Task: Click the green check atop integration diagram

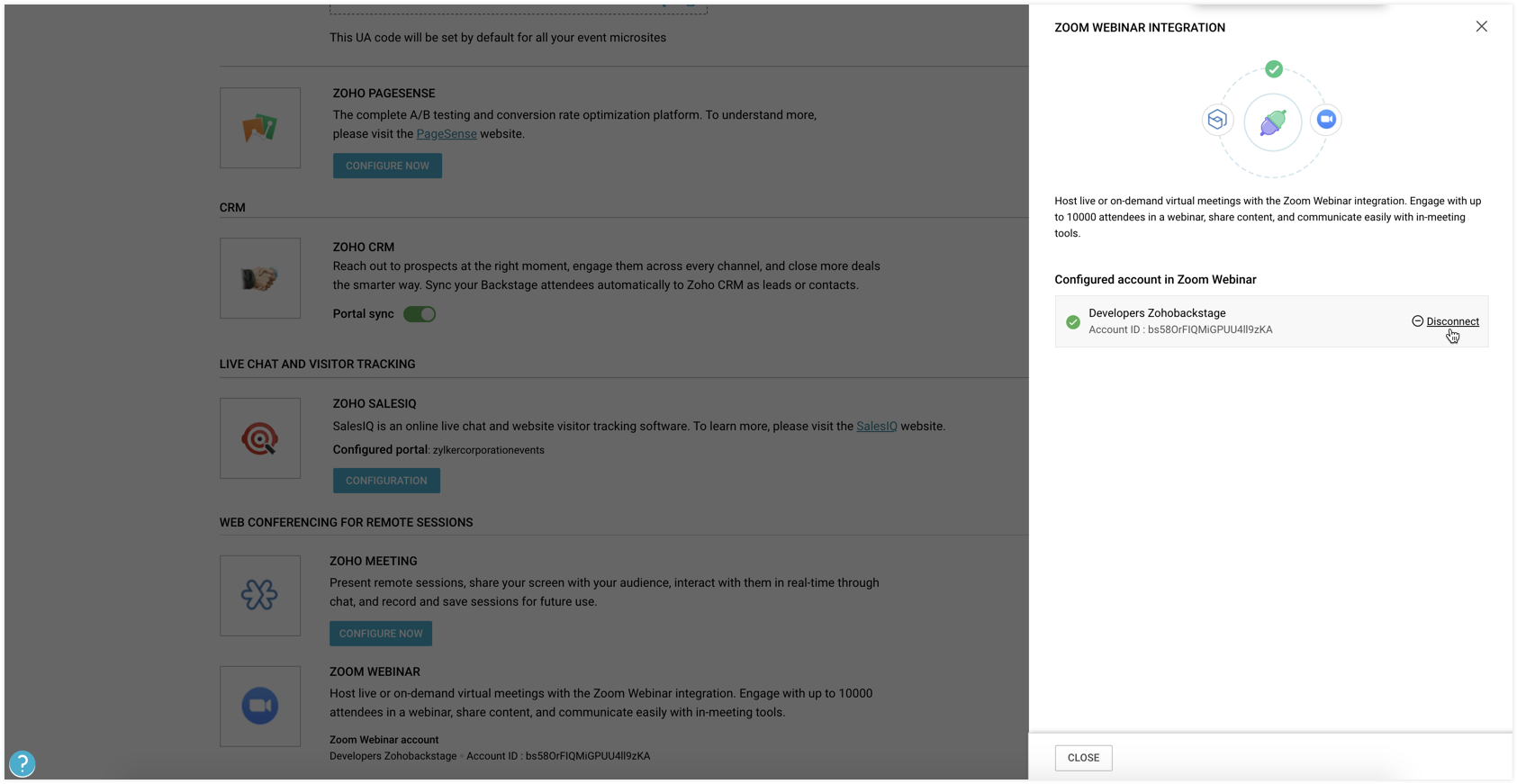Action: 1273,69
